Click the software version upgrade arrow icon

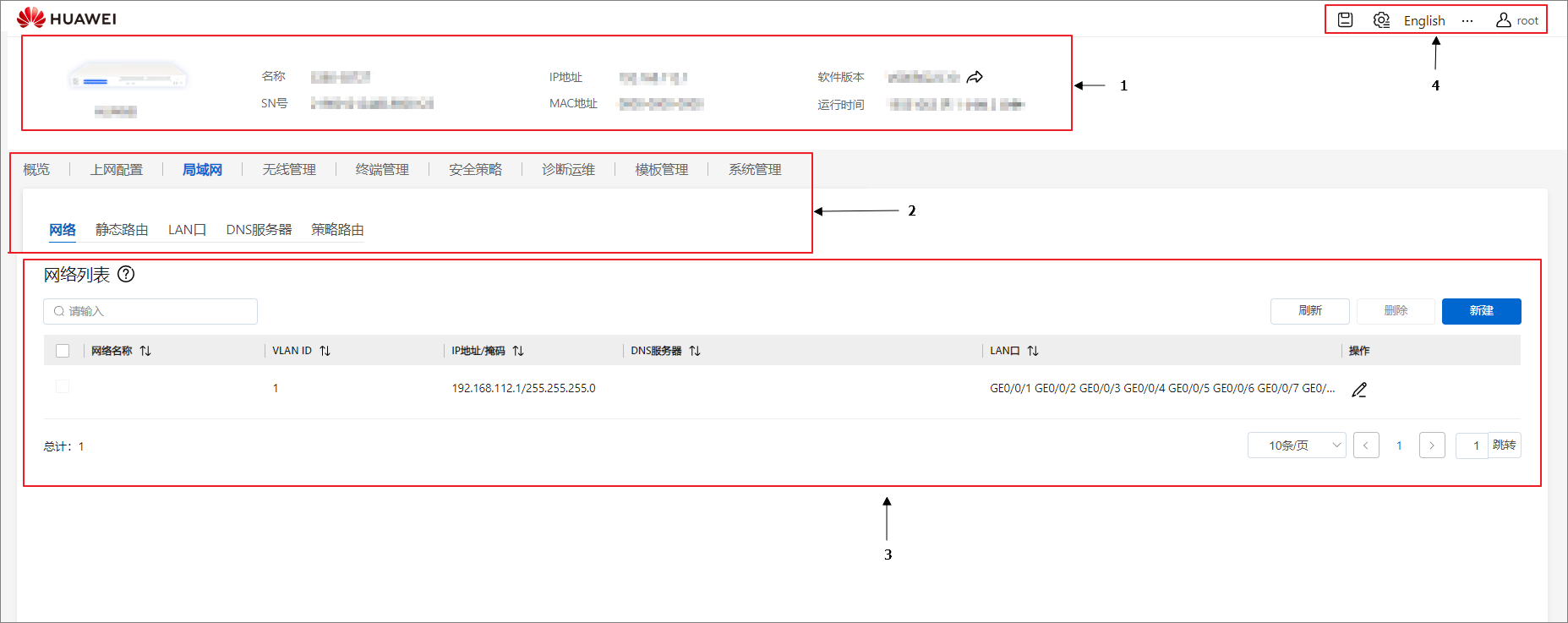pos(975,77)
